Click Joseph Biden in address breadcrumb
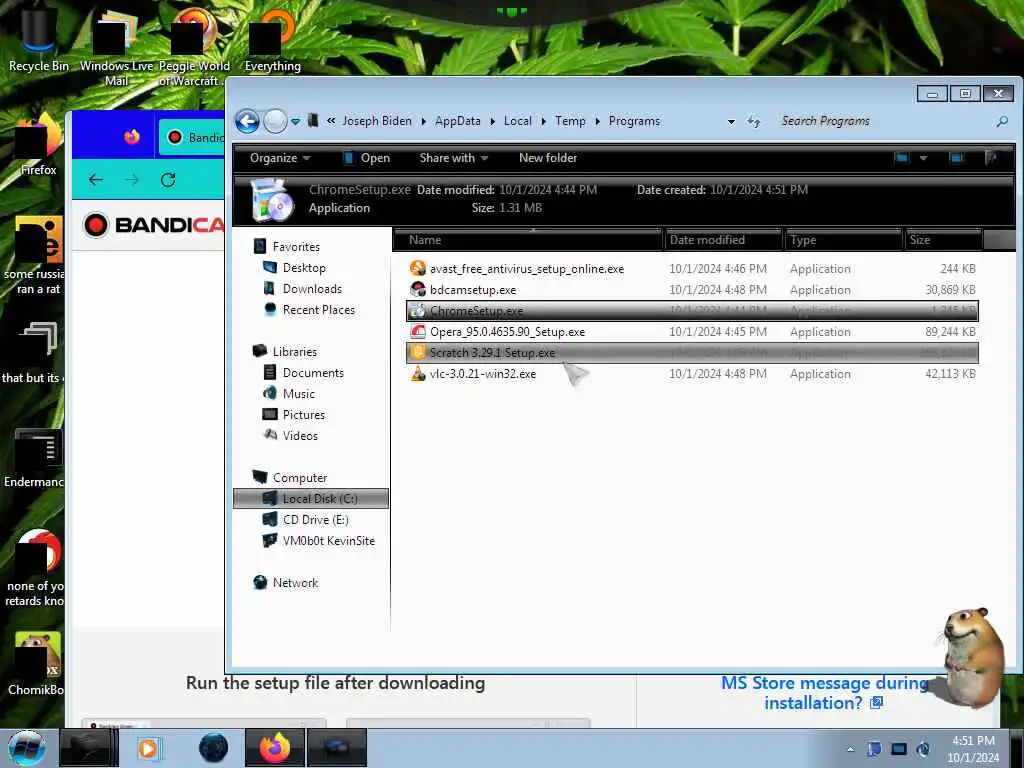 click(x=377, y=121)
